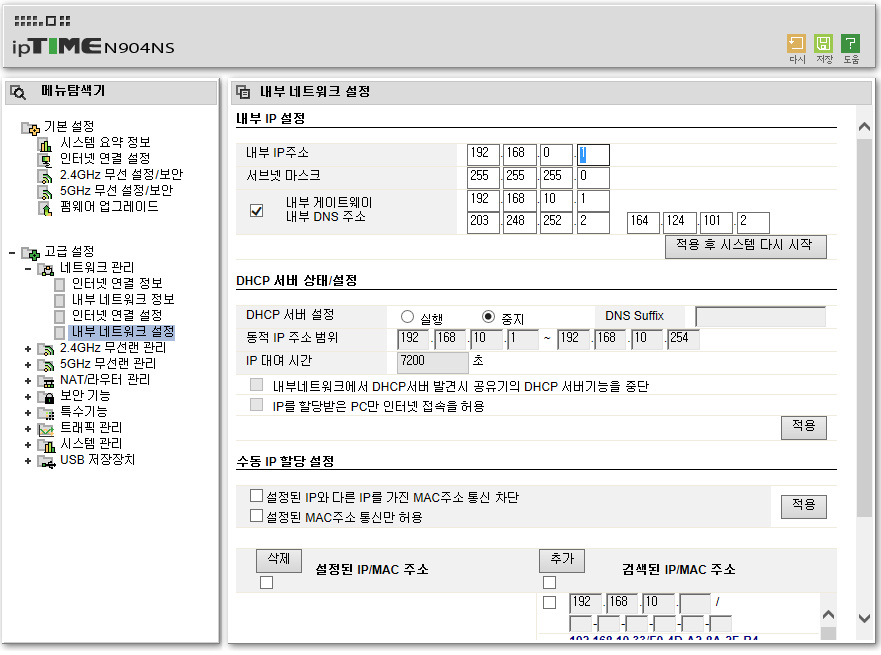Click the 추가 button
The image size is (881, 655).
coord(562,560)
